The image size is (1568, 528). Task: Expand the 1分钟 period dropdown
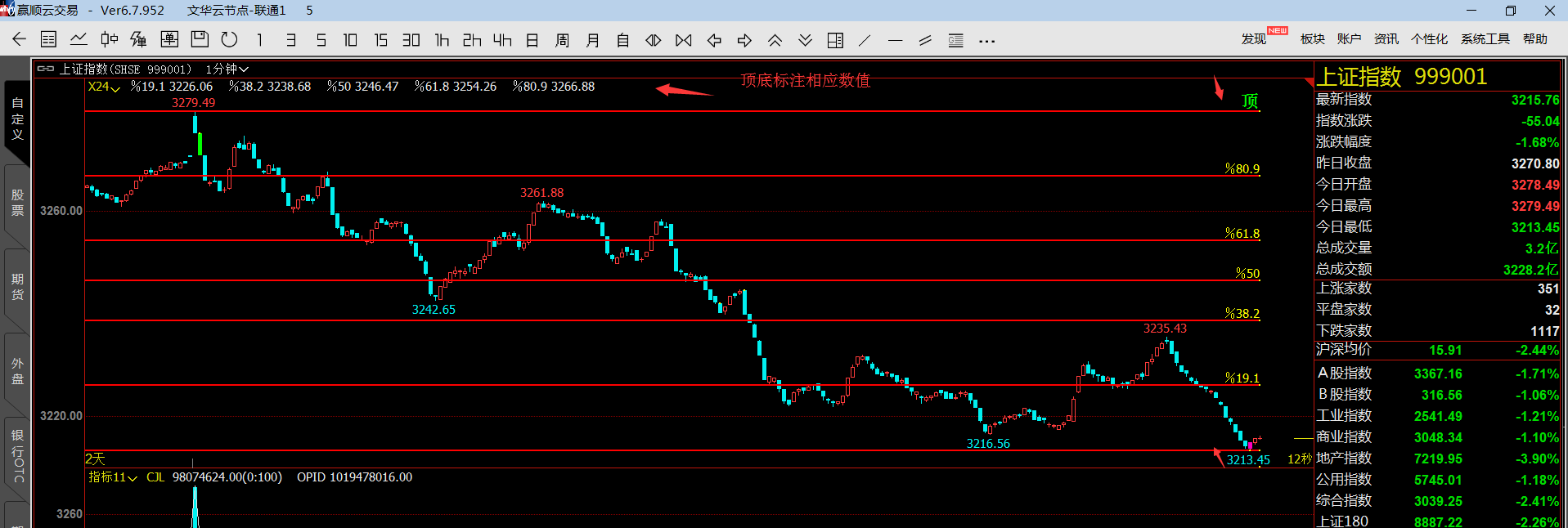click(227, 69)
